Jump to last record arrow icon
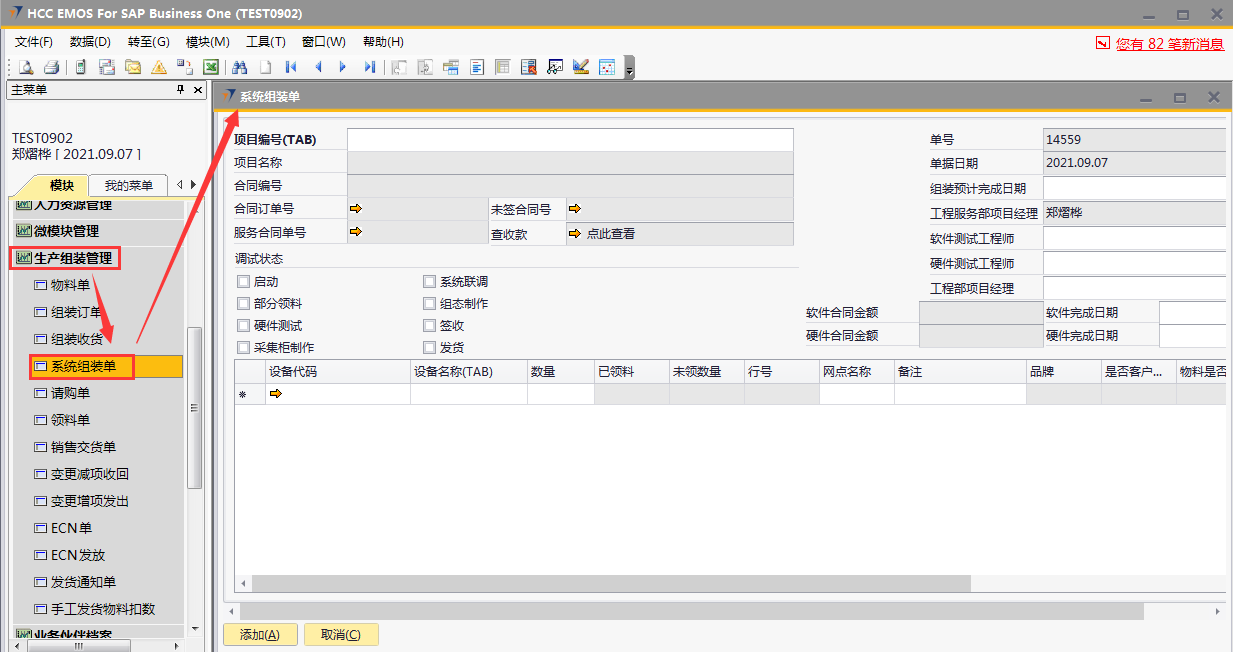Screen dimensions: 1233x652 click(x=369, y=67)
